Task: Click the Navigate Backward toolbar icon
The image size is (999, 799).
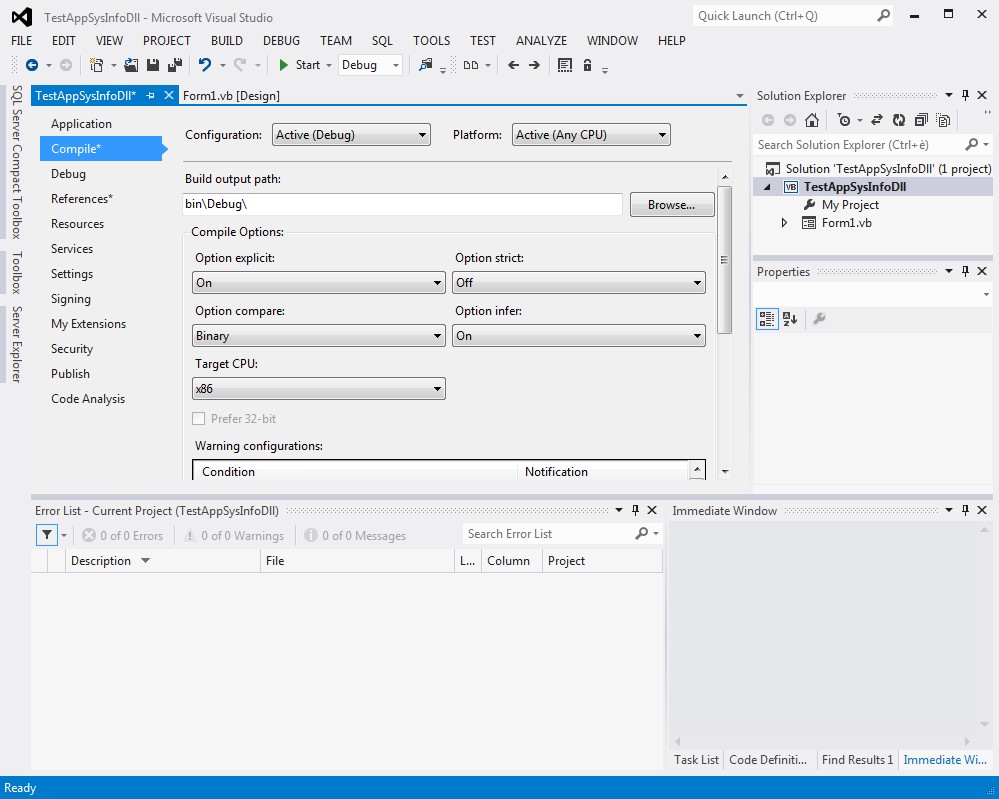Action: [32, 65]
